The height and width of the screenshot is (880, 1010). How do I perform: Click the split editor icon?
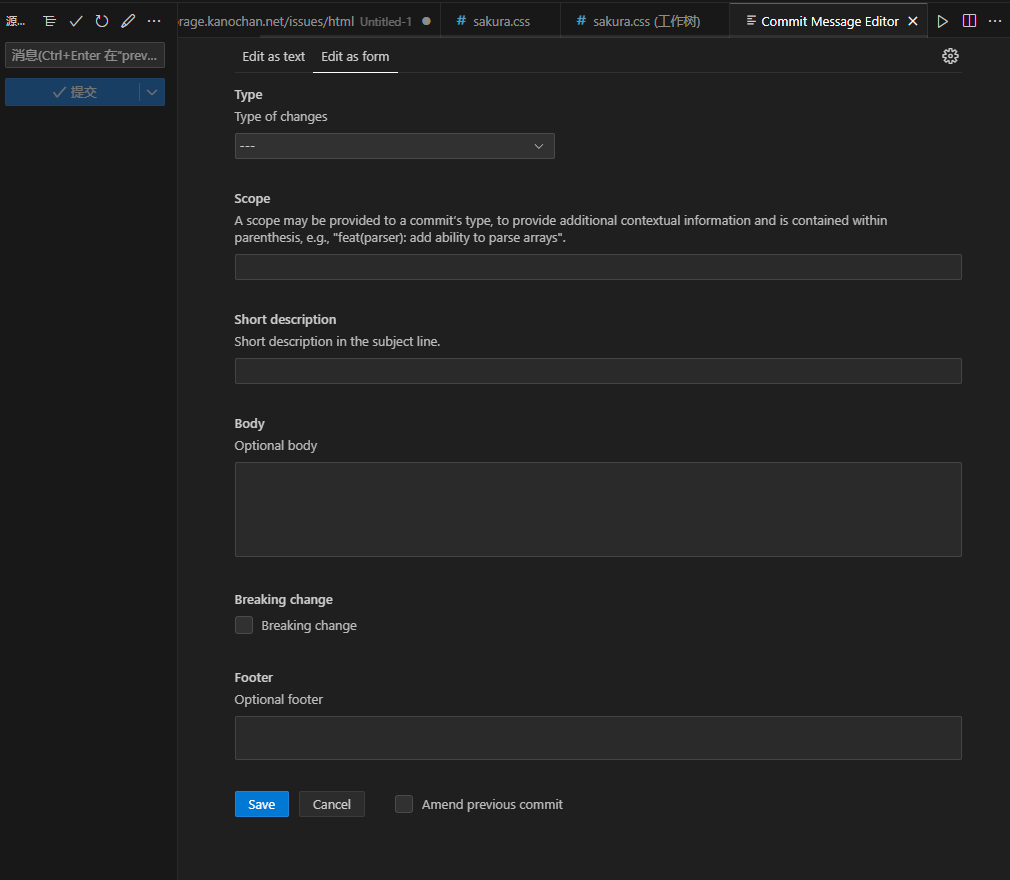[969, 21]
